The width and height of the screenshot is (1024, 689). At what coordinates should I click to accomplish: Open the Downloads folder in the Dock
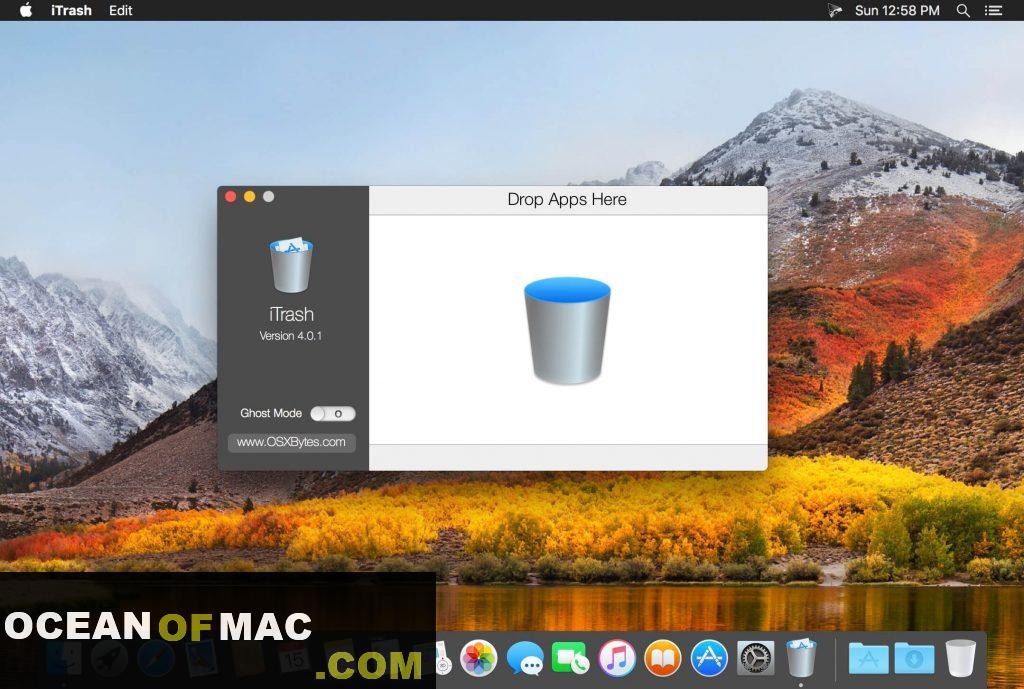(x=914, y=658)
